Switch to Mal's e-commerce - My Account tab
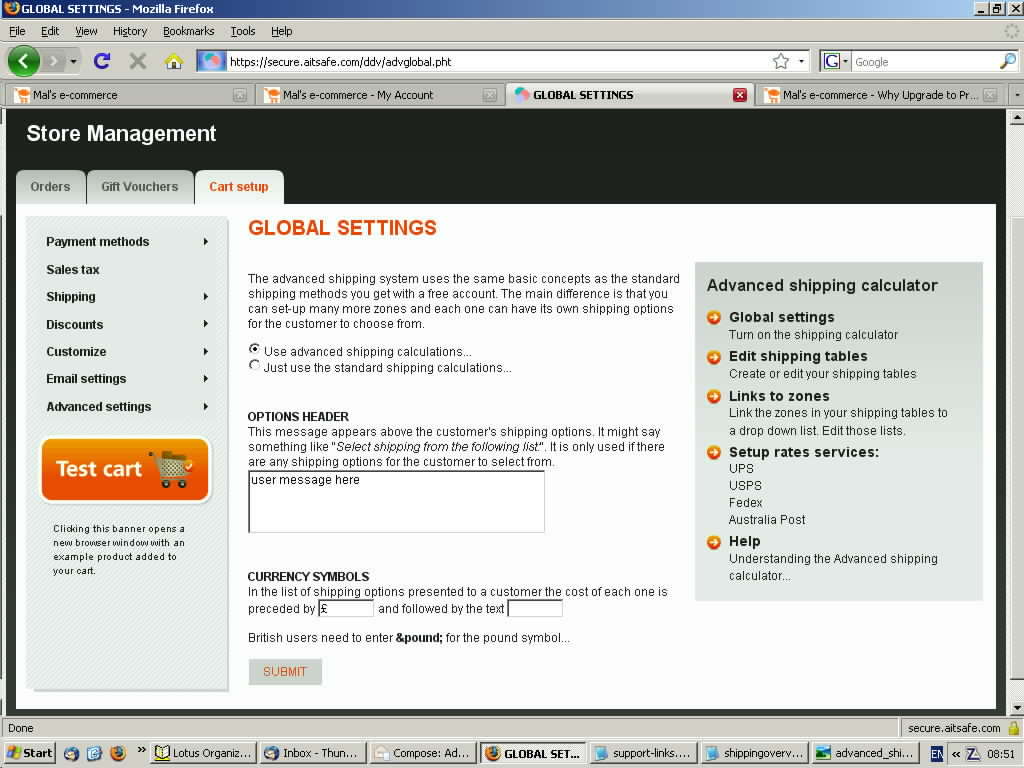The image size is (1024, 768). (378, 95)
